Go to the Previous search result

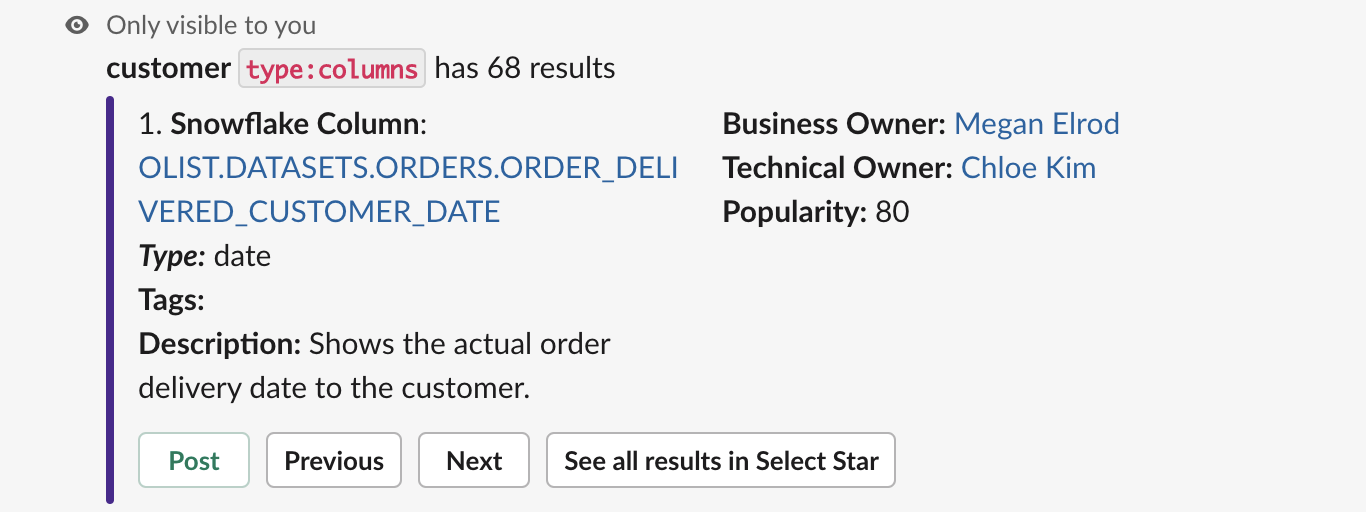(x=334, y=460)
